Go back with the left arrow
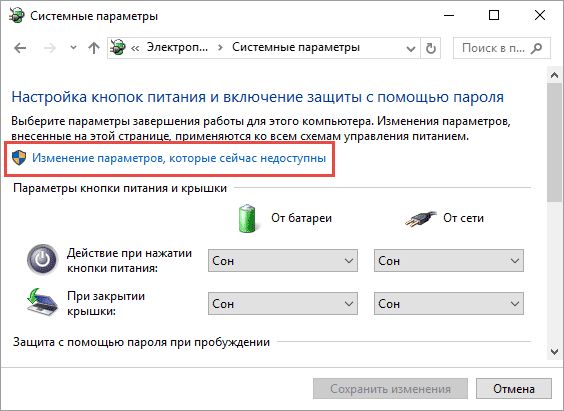This screenshot has width=564, height=411. pyautogui.click(x=20, y=48)
